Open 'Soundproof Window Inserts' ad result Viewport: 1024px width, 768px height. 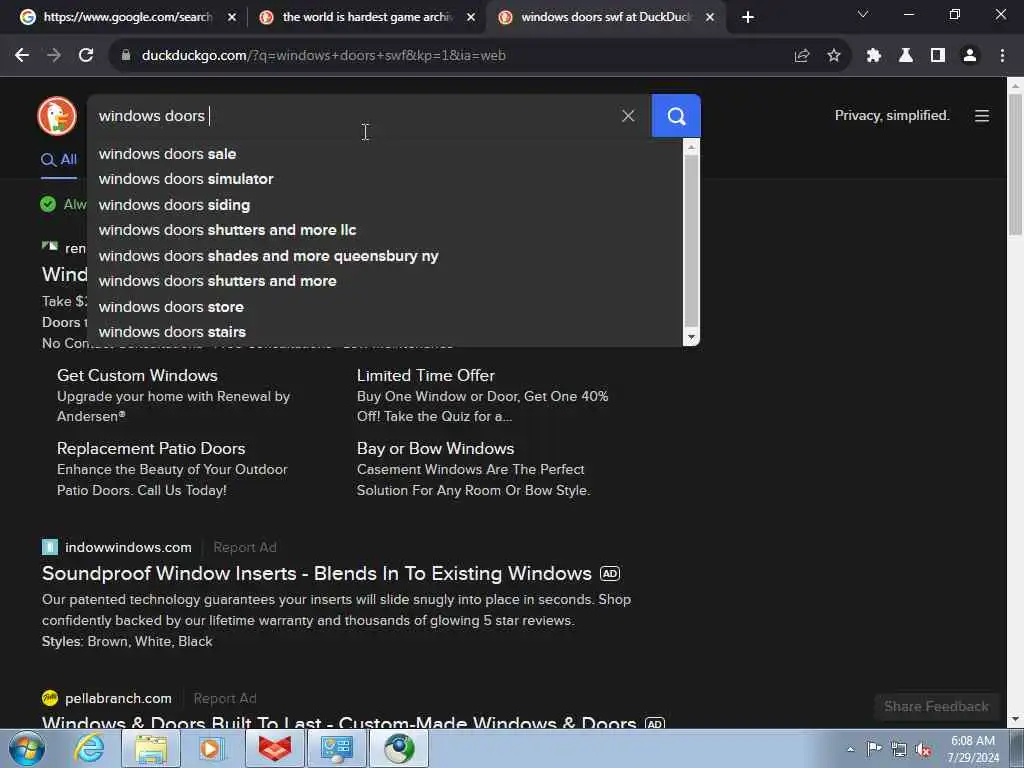317,573
